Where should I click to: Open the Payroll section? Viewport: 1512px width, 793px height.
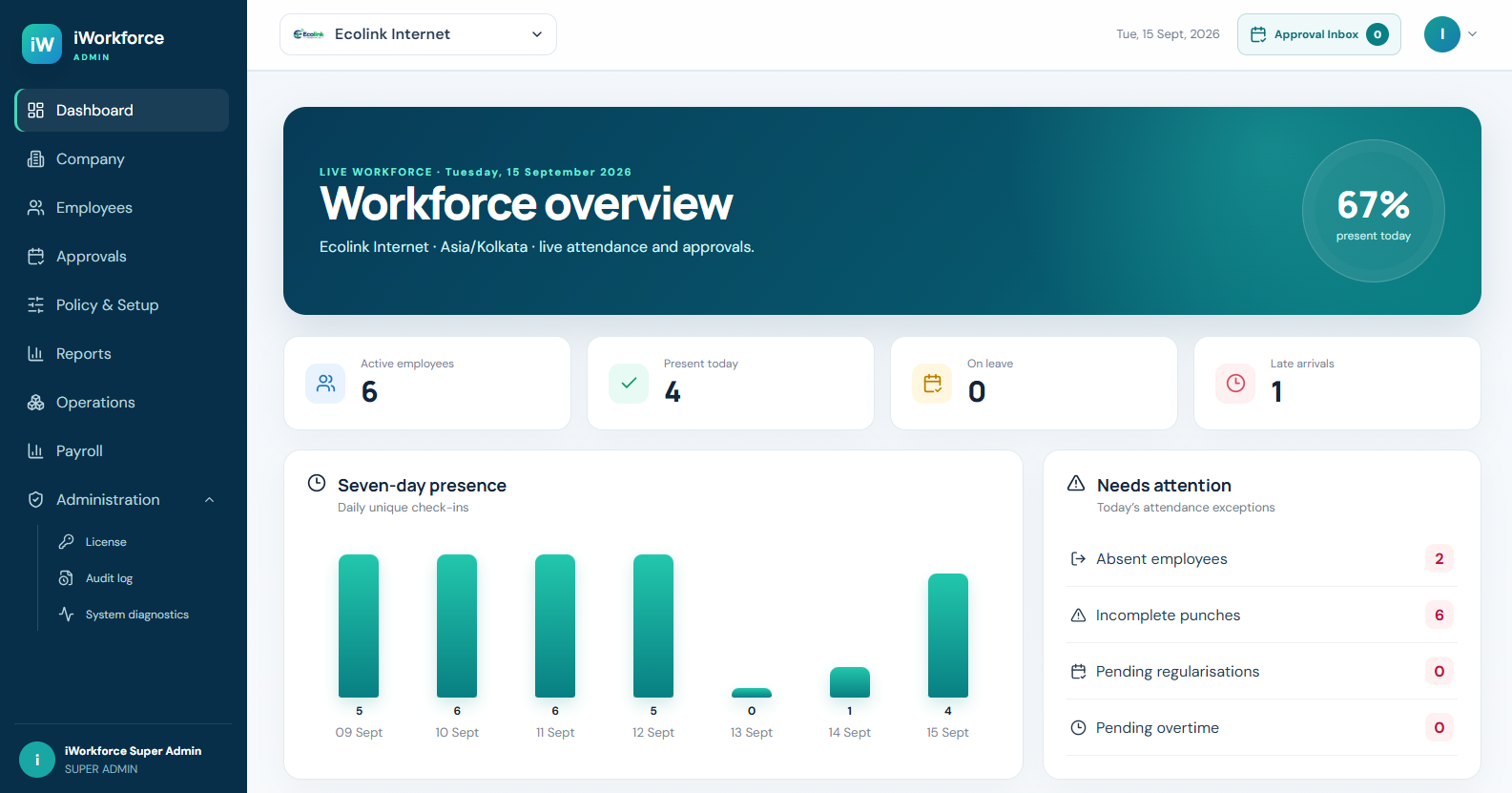point(122,450)
